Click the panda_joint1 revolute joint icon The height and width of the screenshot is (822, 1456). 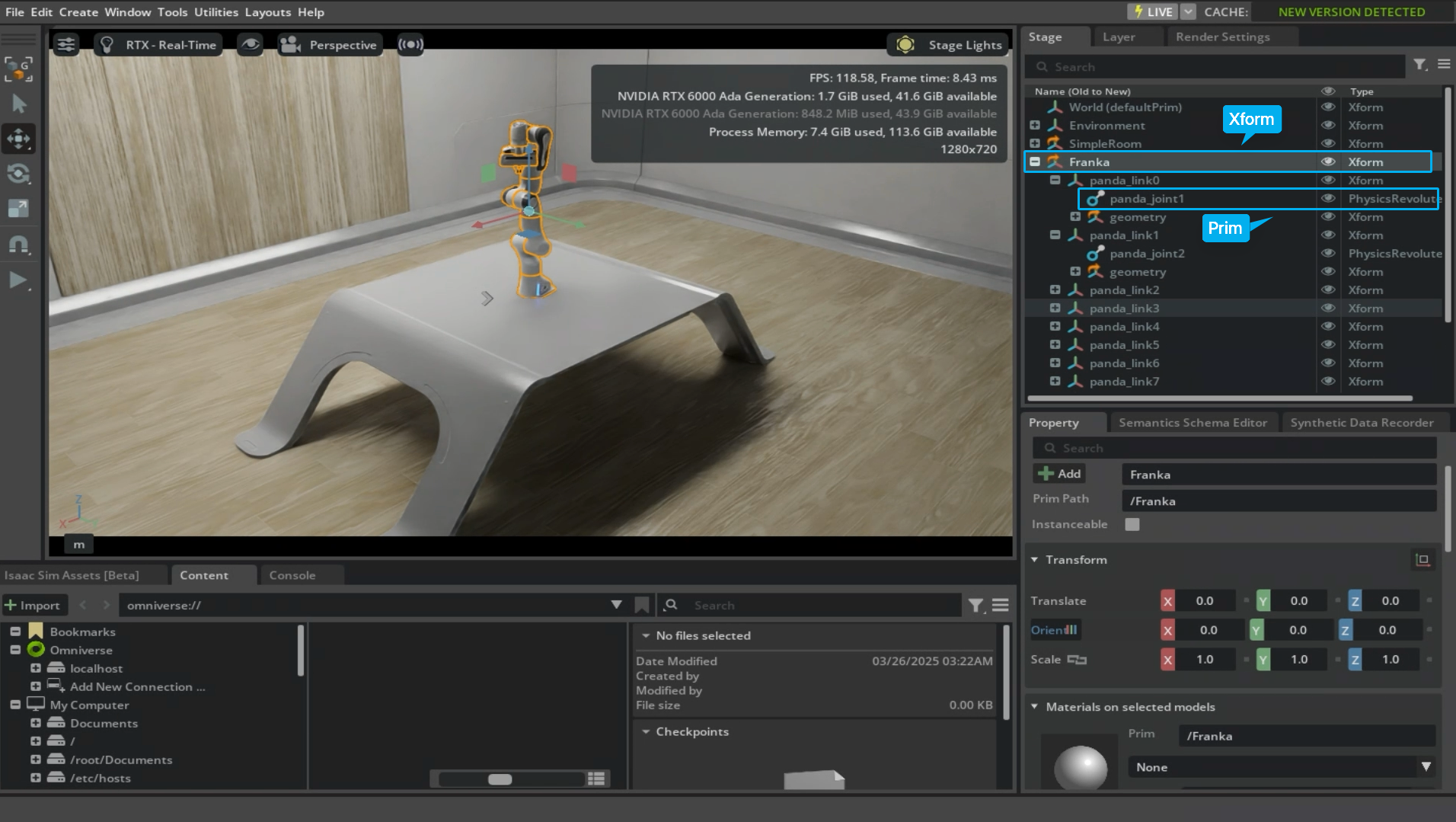point(1095,199)
